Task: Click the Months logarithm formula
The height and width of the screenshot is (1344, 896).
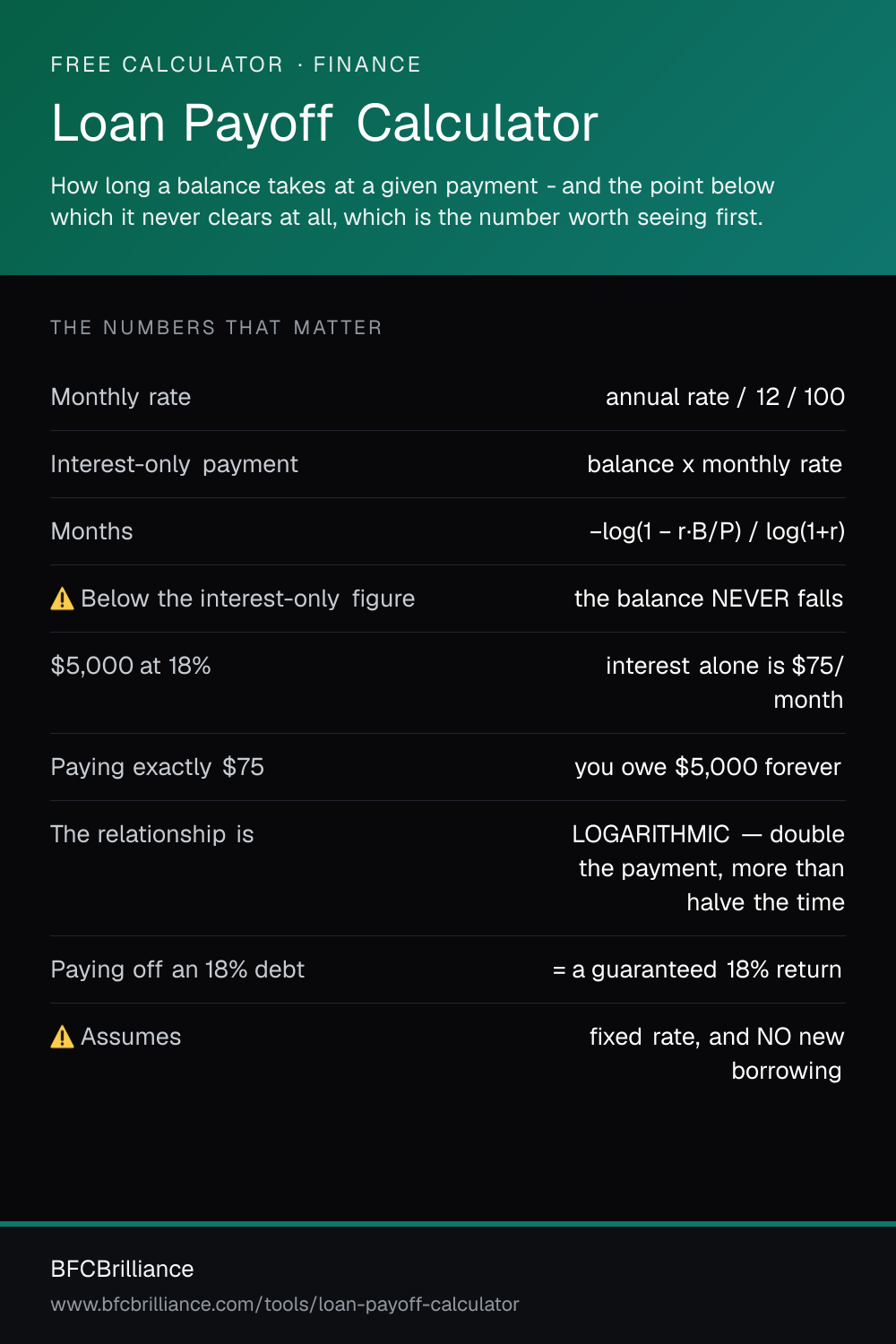Action: [717, 531]
